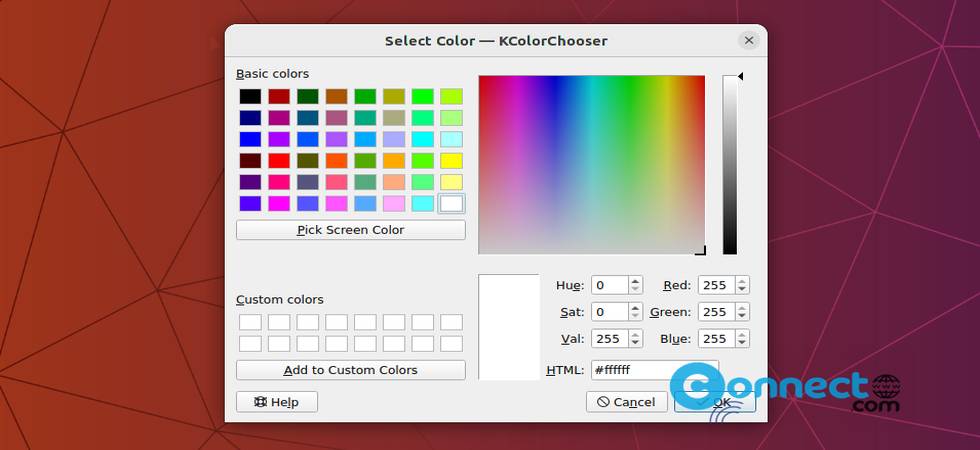Click the vertical brightness value slider
The width and height of the screenshot is (980, 450).
(x=730, y=165)
